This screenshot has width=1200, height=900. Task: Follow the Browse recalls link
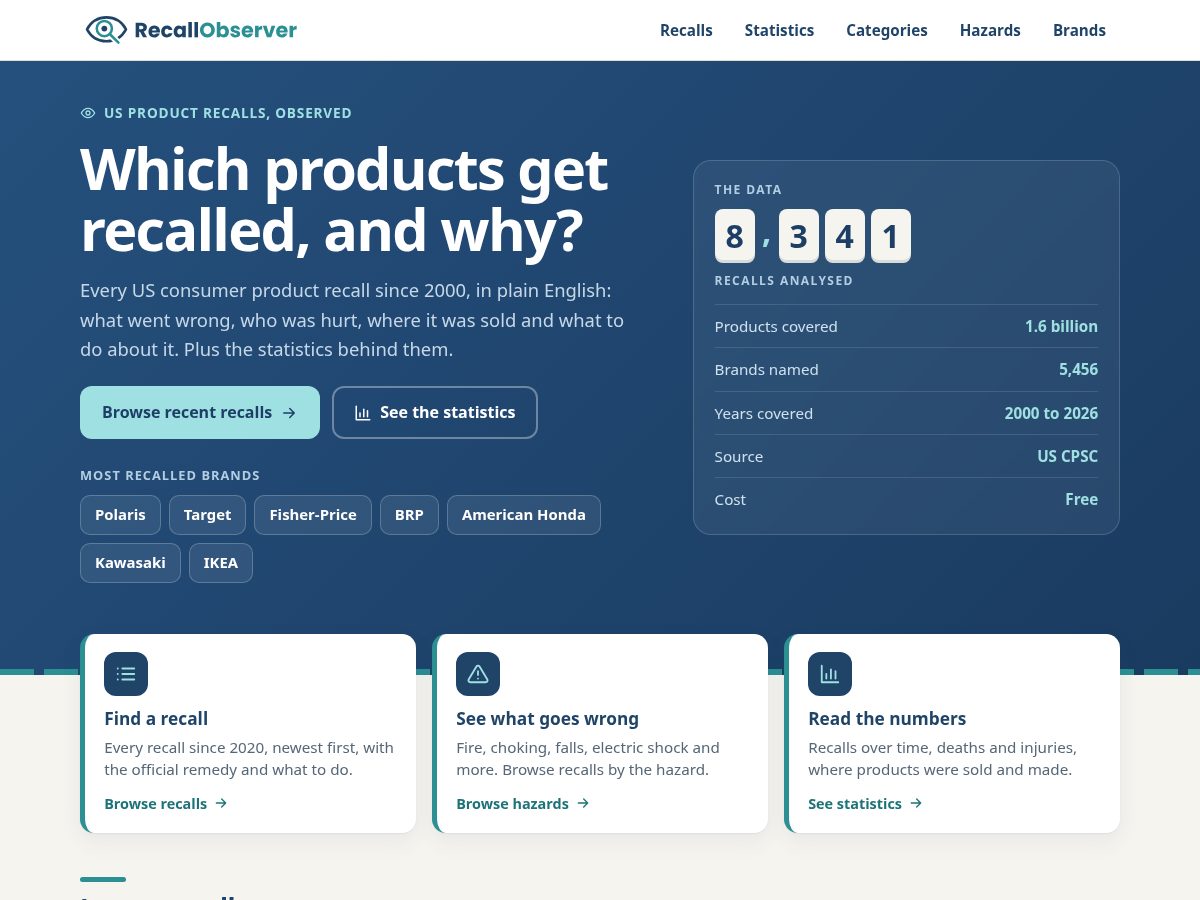click(166, 803)
